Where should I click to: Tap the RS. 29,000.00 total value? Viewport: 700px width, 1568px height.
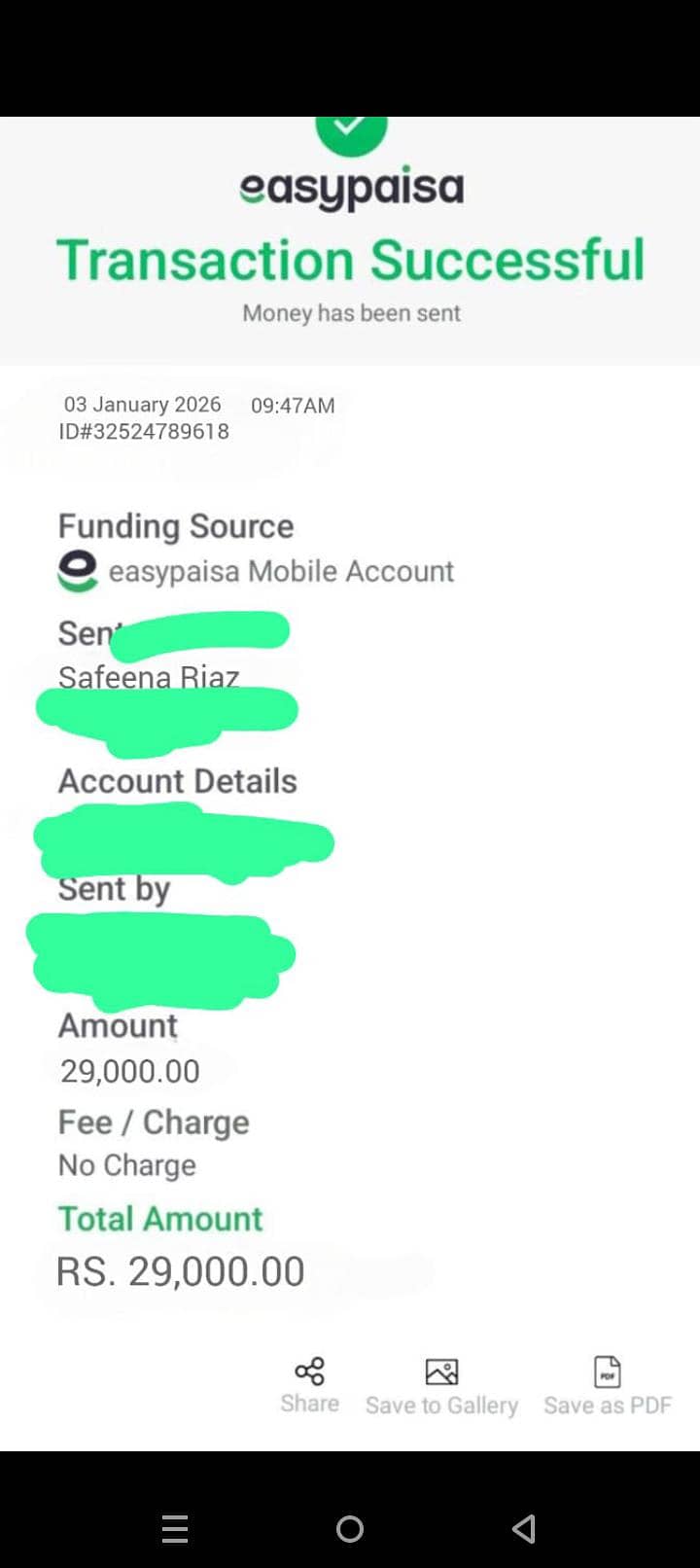pos(181,1271)
